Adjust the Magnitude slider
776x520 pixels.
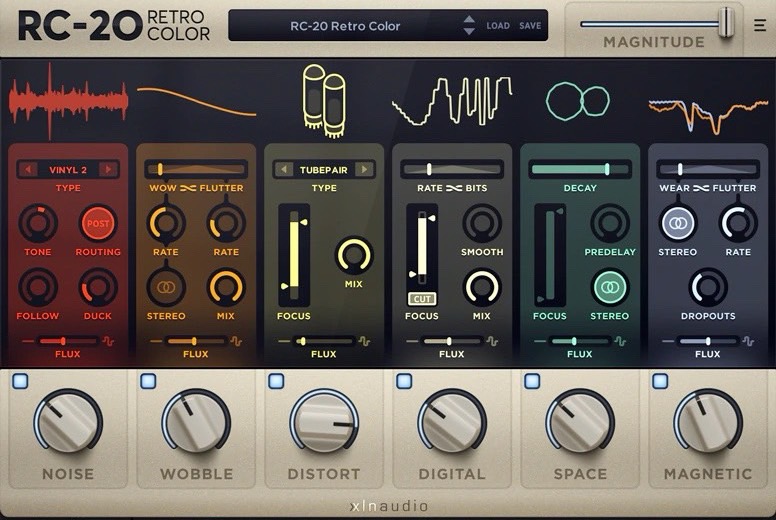coord(655,24)
